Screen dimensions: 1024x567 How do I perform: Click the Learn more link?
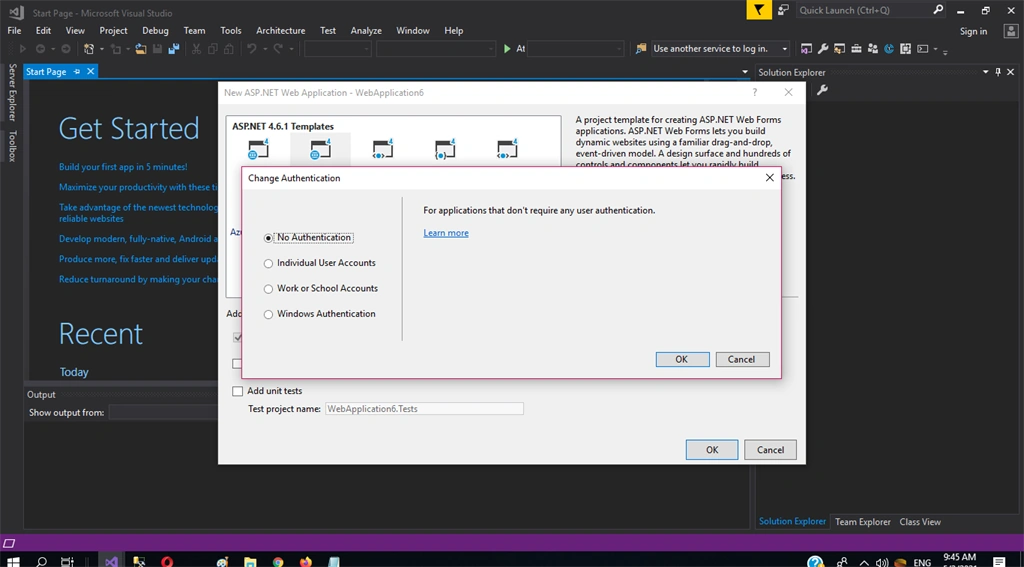[x=446, y=233]
